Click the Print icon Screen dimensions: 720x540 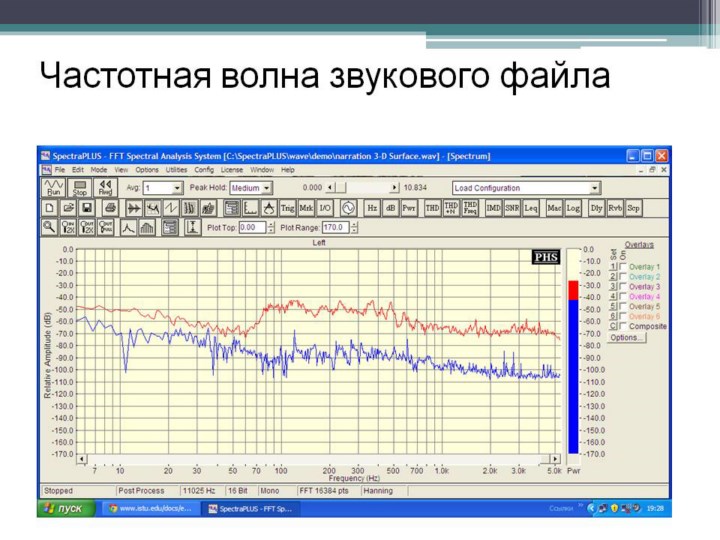tap(110, 208)
